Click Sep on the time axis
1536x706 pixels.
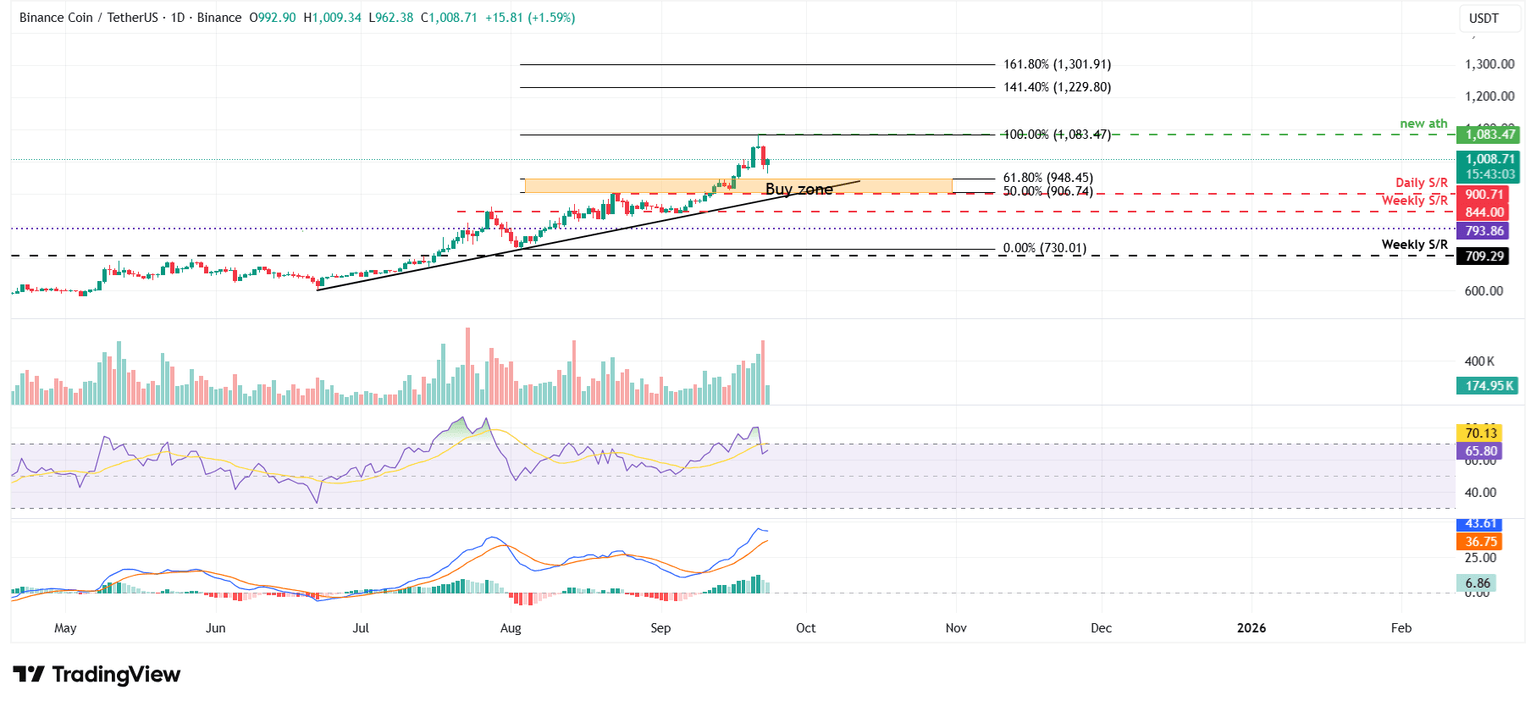[x=660, y=628]
